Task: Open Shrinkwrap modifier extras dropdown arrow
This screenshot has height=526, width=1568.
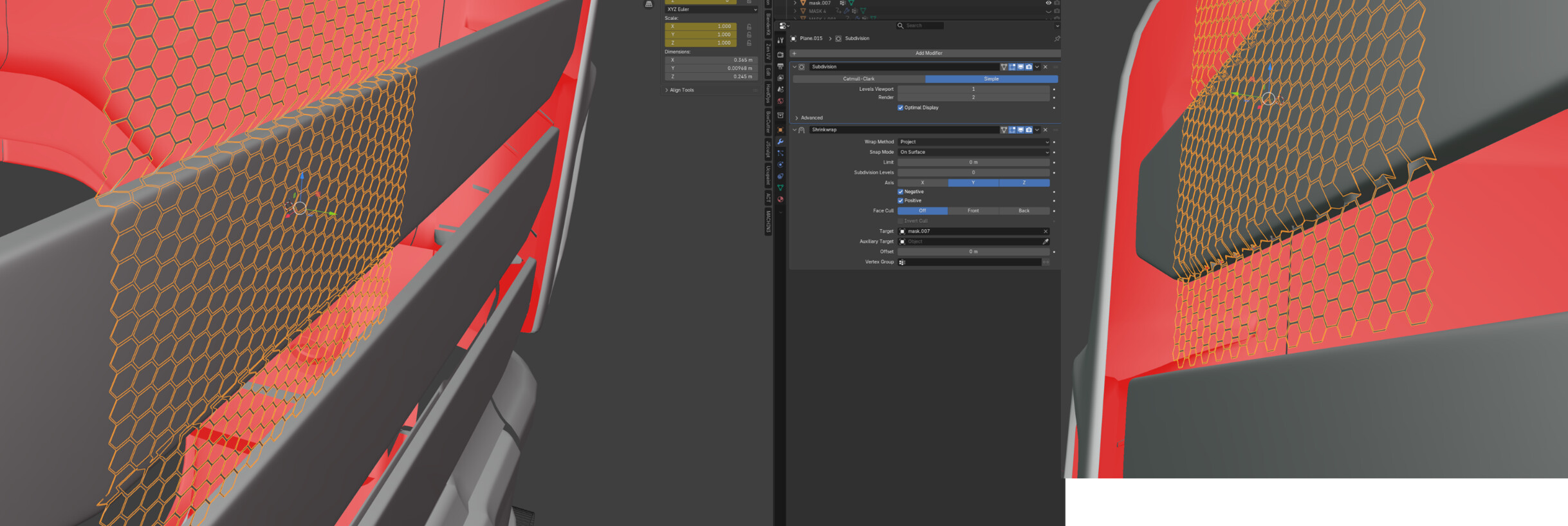Action: click(x=1037, y=130)
